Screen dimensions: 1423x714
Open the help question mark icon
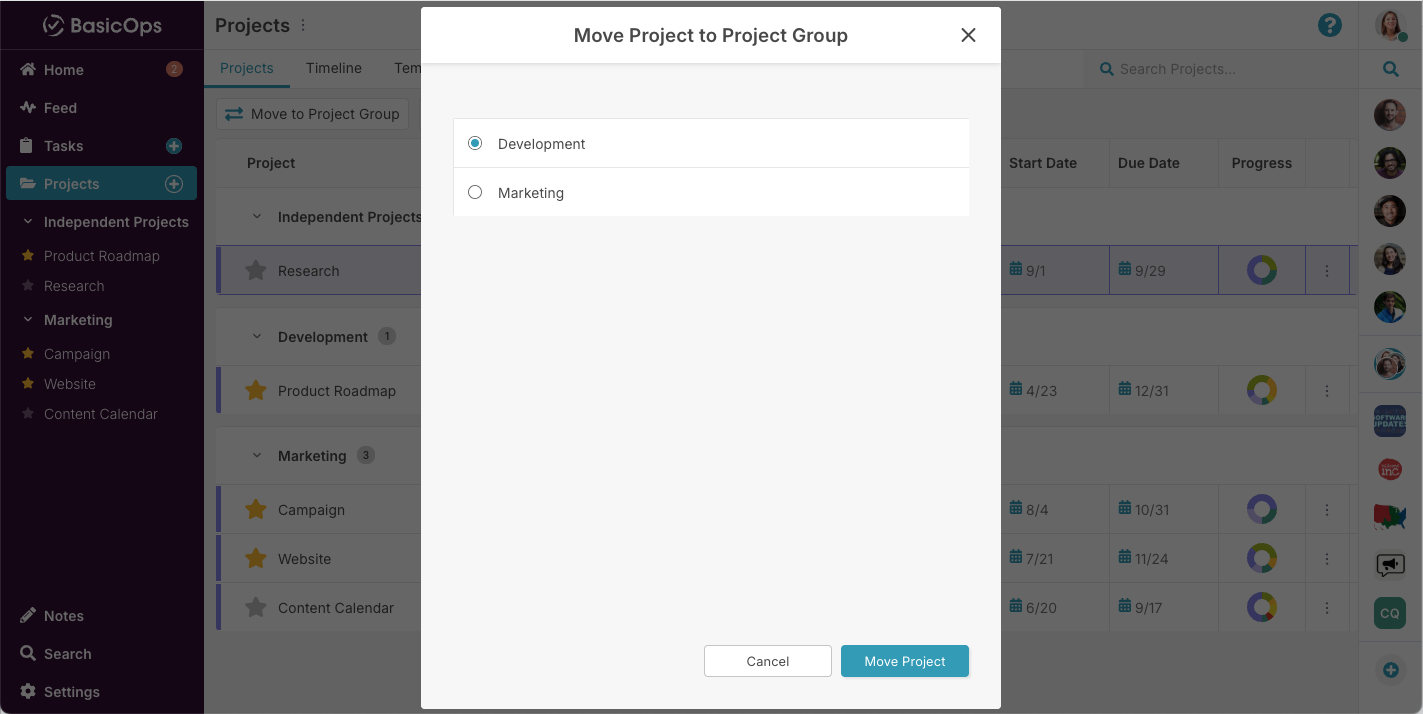(1330, 25)
